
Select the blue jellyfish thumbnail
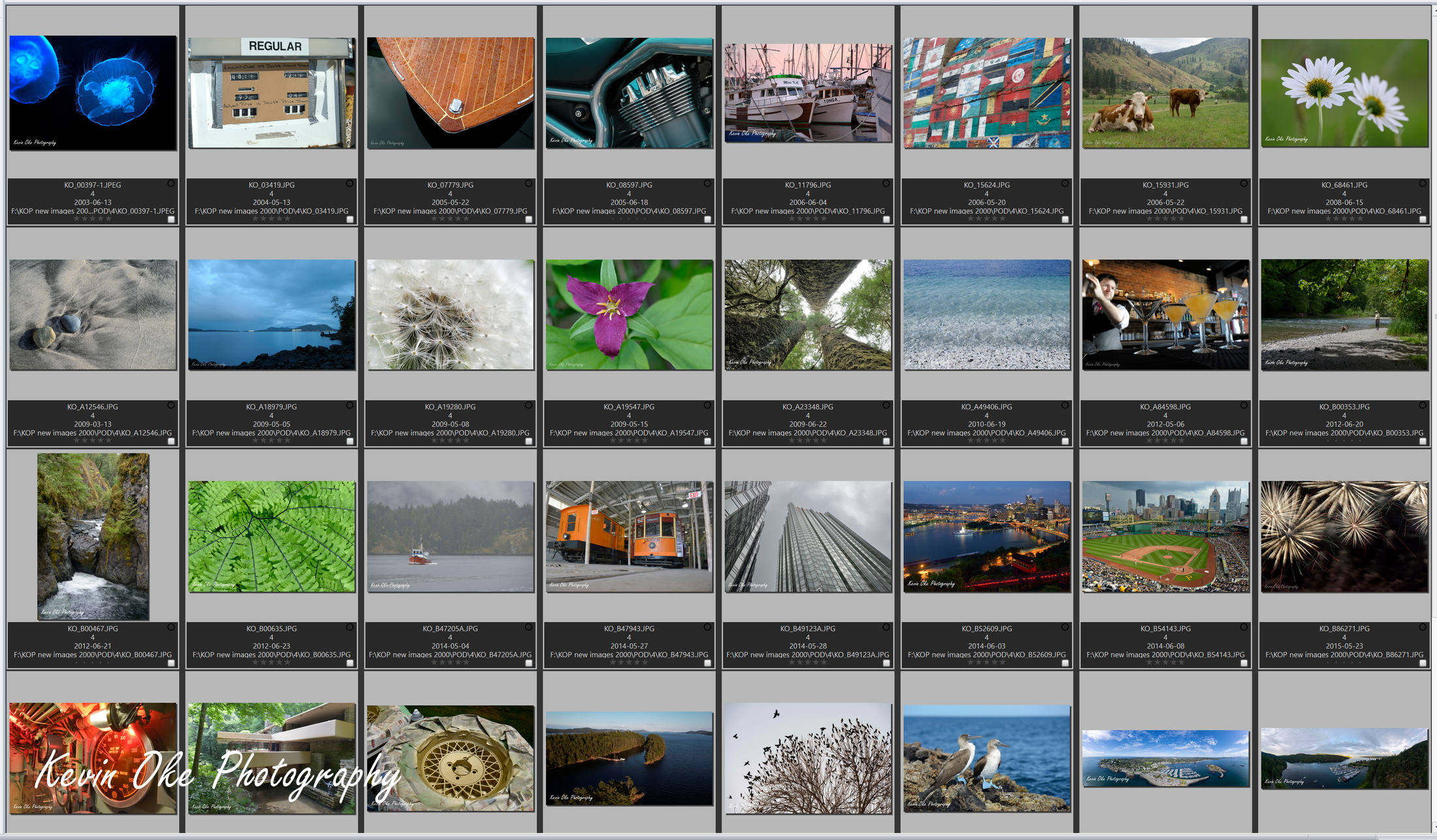click(93, 93)
